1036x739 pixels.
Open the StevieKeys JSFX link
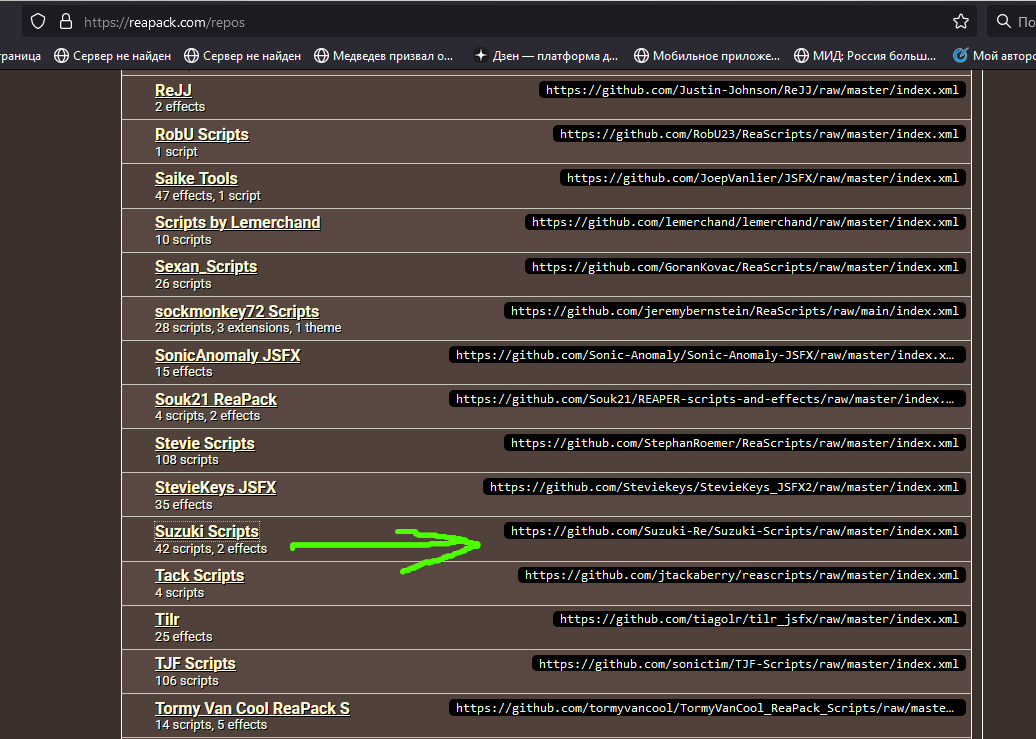tap(215, 488)
